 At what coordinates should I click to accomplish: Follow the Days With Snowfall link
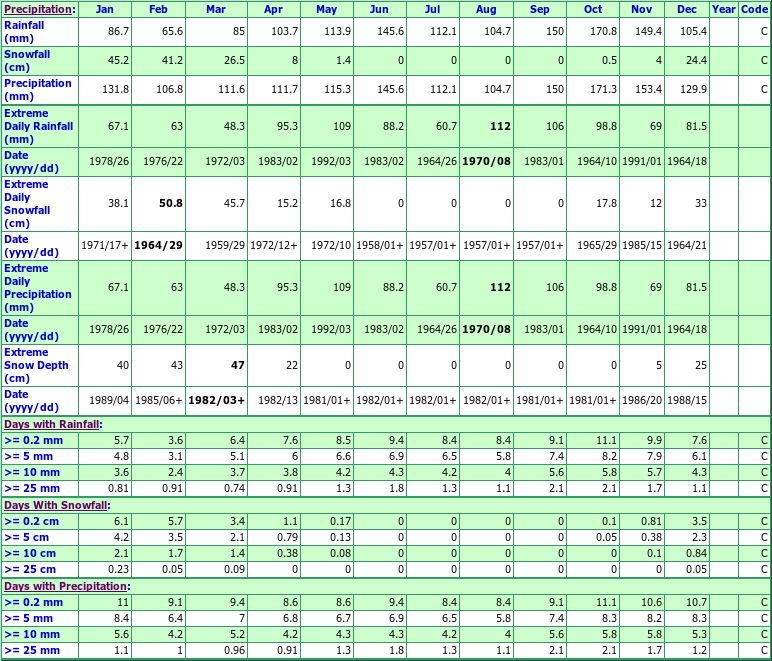54,505
